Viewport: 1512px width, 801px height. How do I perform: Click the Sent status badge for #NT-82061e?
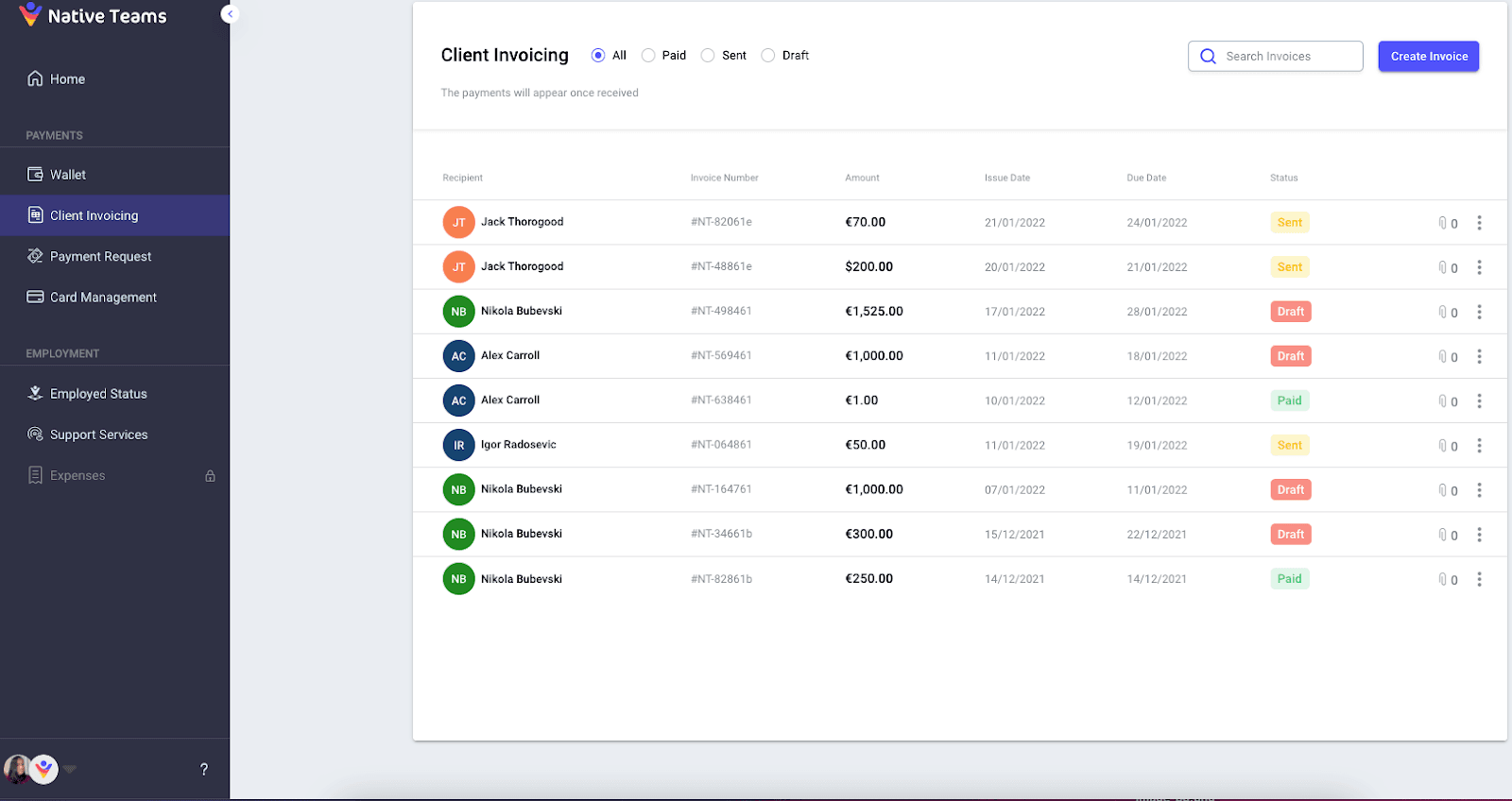tap(1290, 223)
